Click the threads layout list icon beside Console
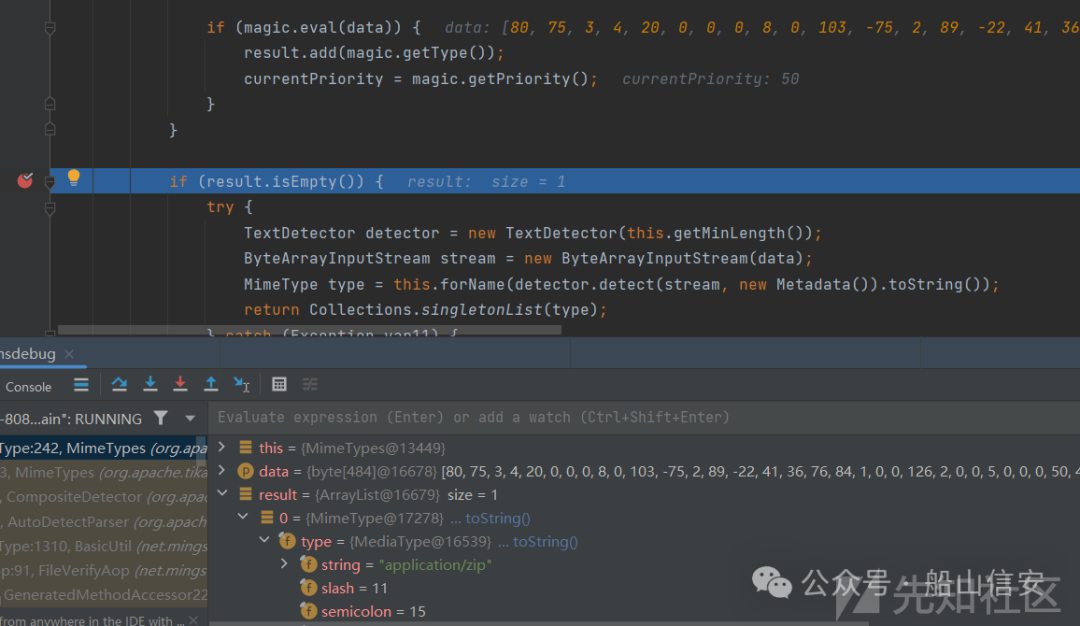The image size is (1080, 626). click(81, 385)
